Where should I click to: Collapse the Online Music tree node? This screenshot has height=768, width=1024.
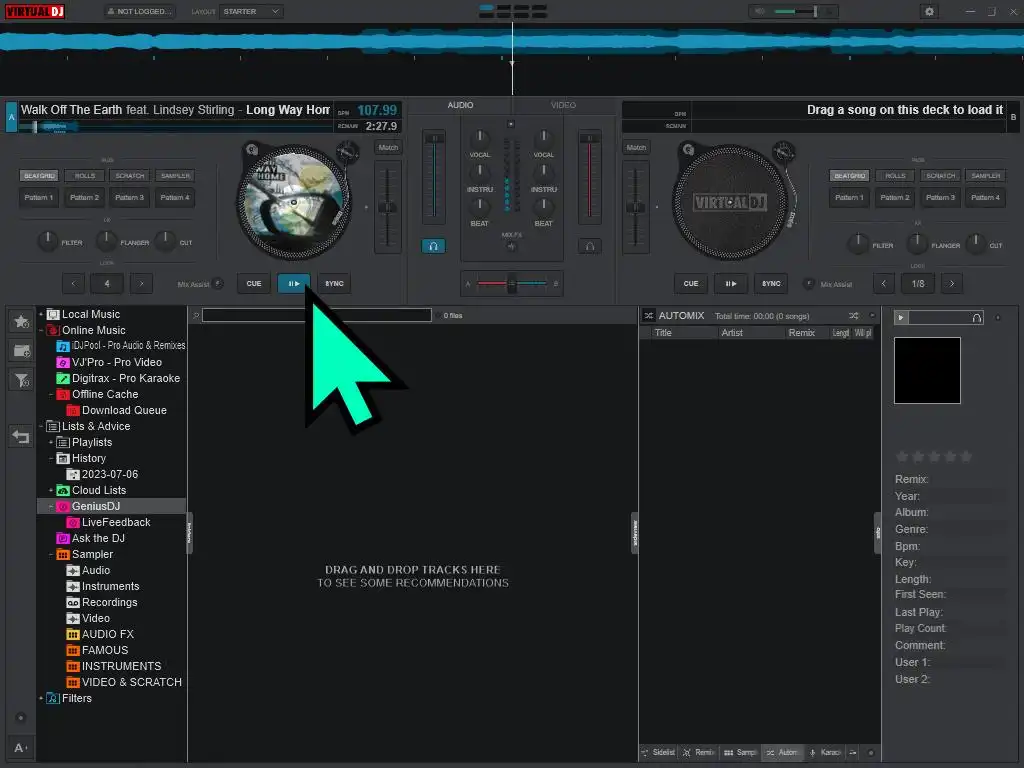(41, 330)
